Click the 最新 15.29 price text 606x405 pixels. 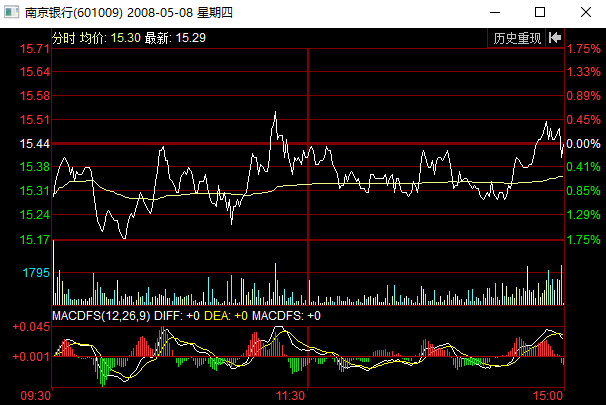(175, 38)
